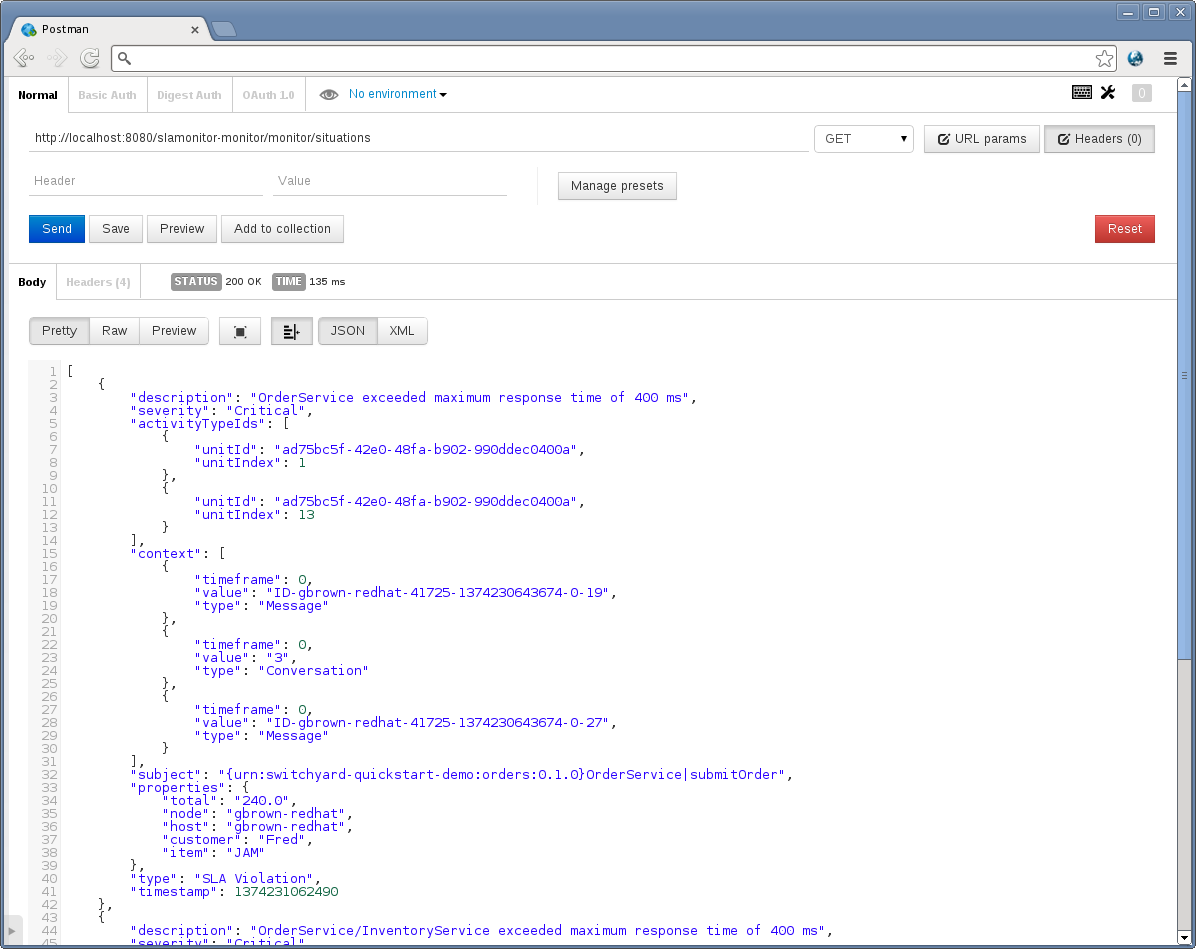Switch to the Basic Auth tab

(x=107, y=95)
